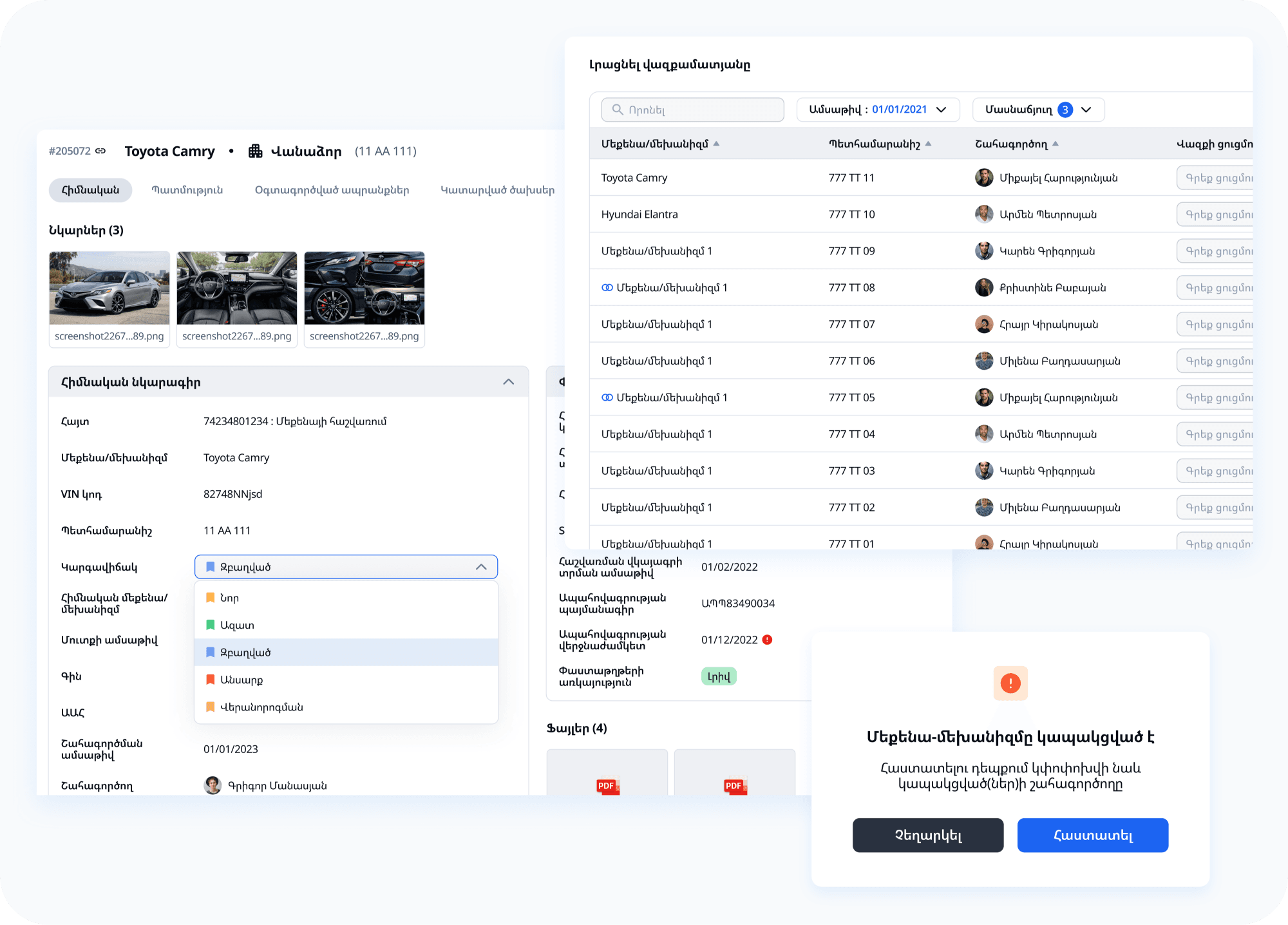Image resolution: width=1288 pixels, height=925 pixels.
Task: Collapse the Հիմնական նկարագիր section
Action: pos(508,382)
